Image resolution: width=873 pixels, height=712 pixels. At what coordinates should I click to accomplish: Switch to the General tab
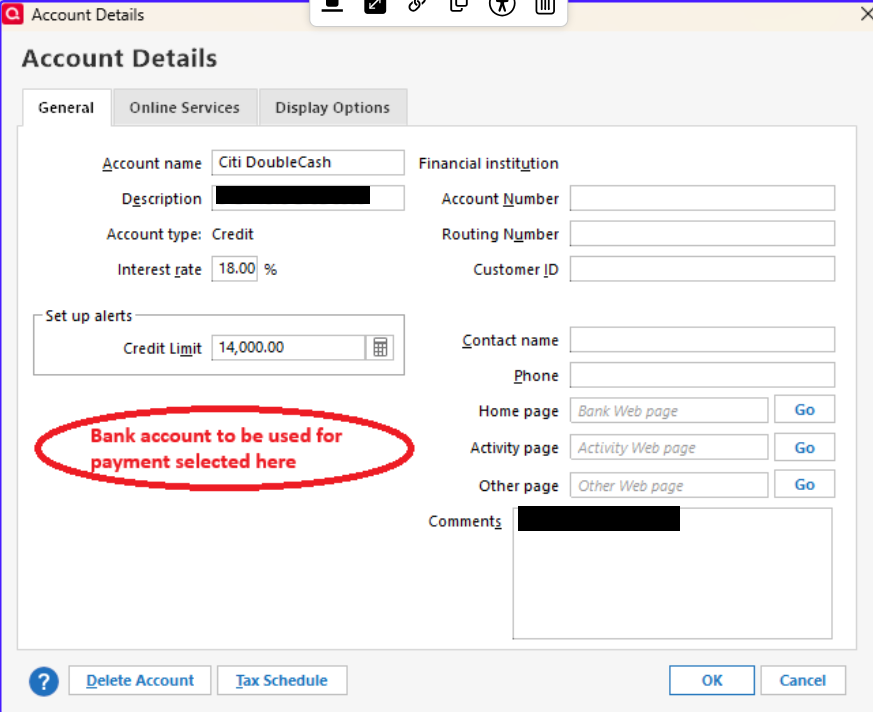(x=66, y=107)
